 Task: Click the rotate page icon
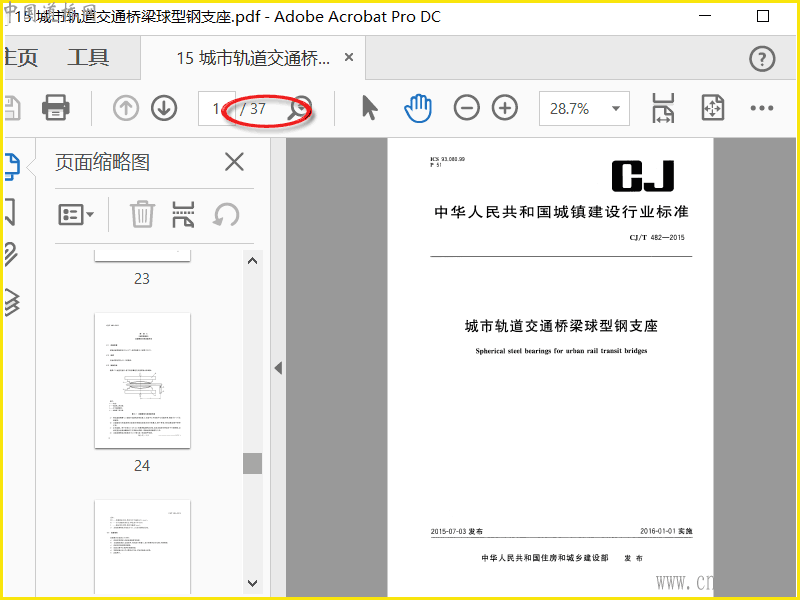click(x=226, y=214)
